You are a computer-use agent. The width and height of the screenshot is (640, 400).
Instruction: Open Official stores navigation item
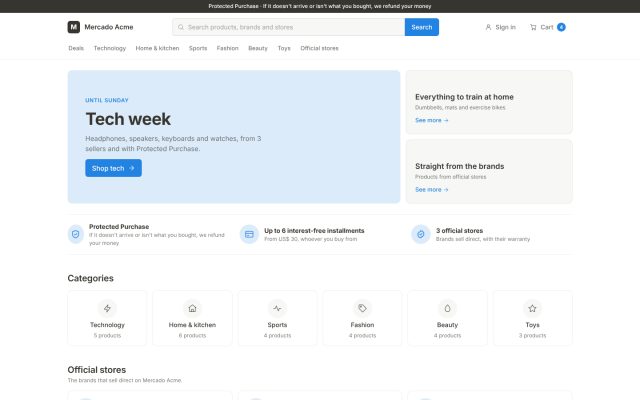[319, 48]
